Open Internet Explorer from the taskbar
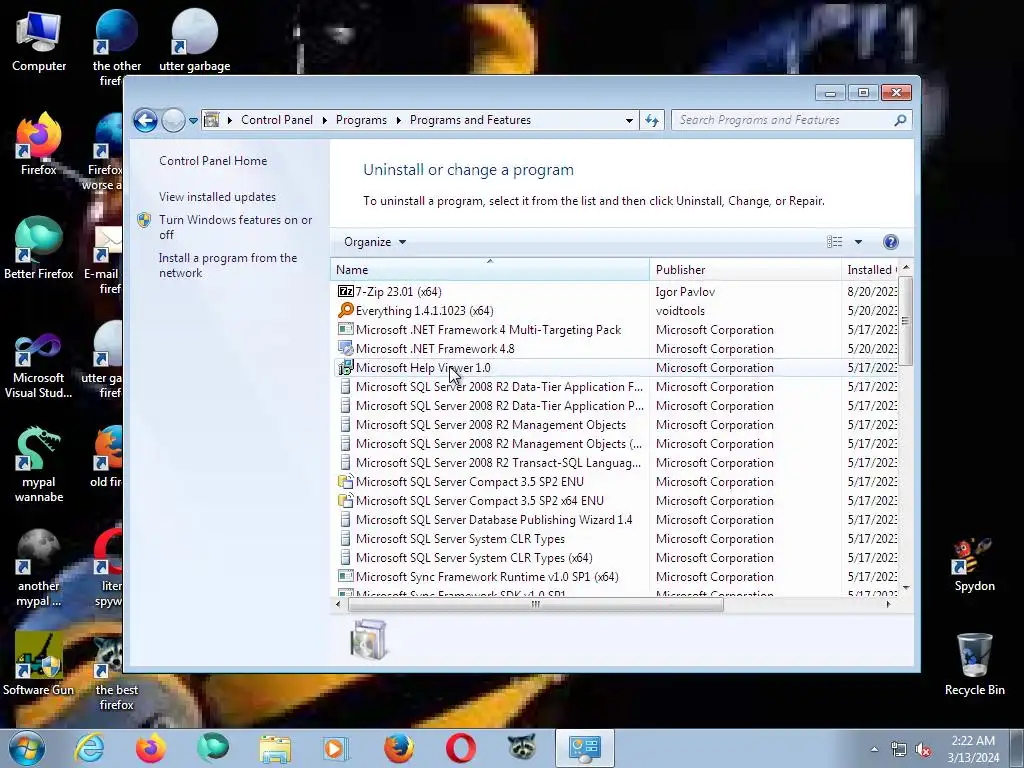 (89, 748)
